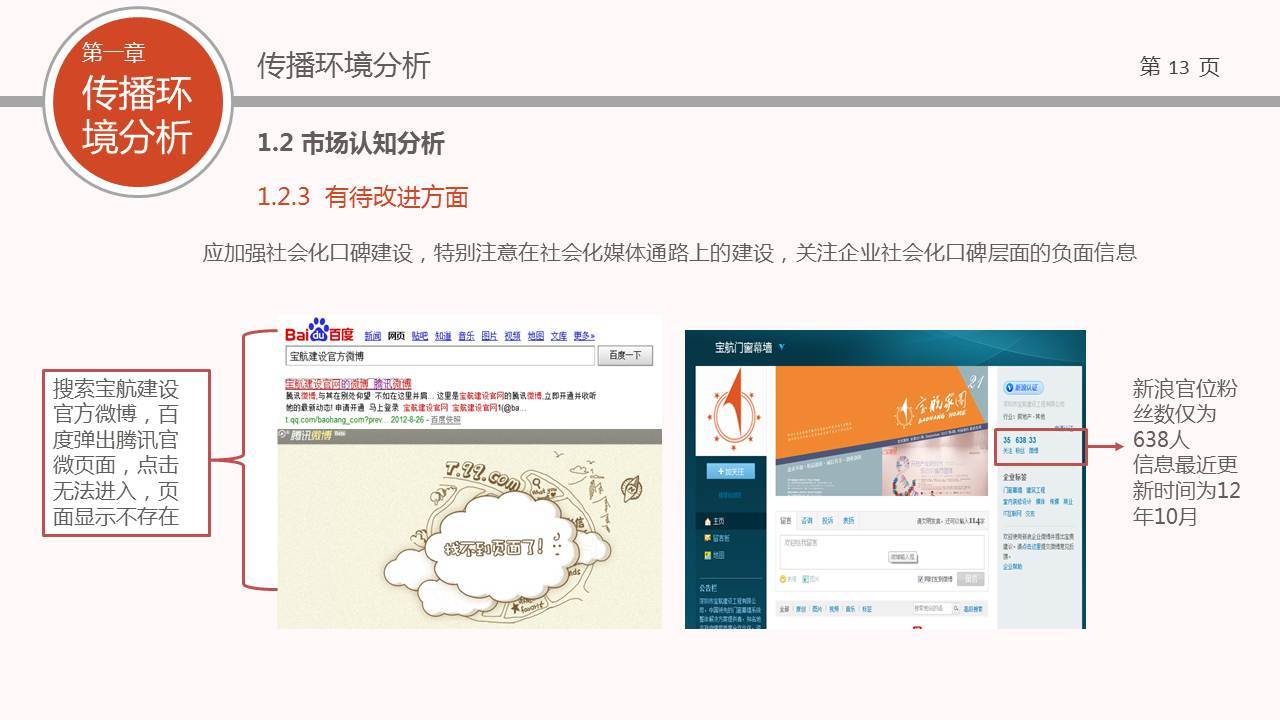The height and width of the screenshot is (720, 1280).
Task: Open the 新闻 link in Baidu navigation
Action: click(x=372, y=336)
